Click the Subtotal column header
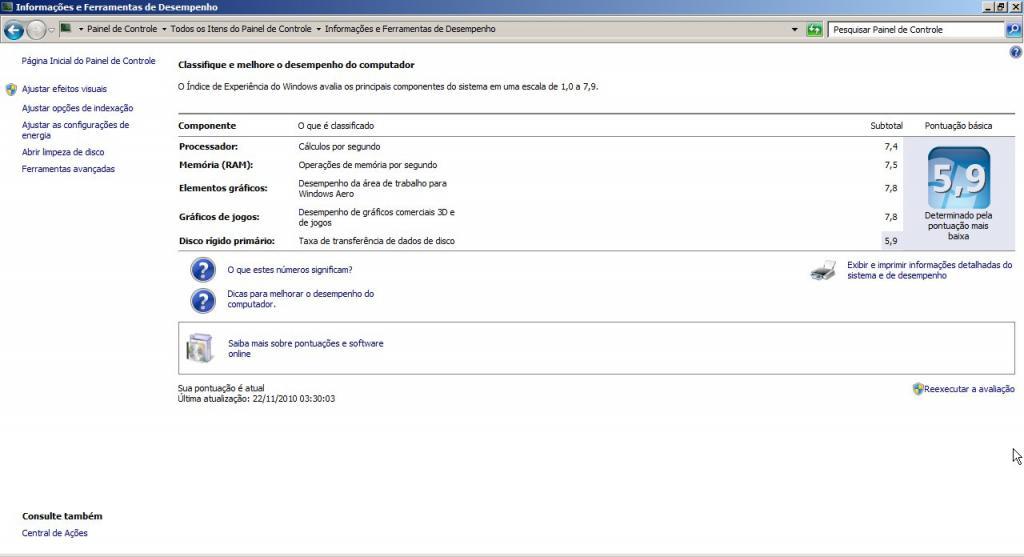 tap(886, 126)
